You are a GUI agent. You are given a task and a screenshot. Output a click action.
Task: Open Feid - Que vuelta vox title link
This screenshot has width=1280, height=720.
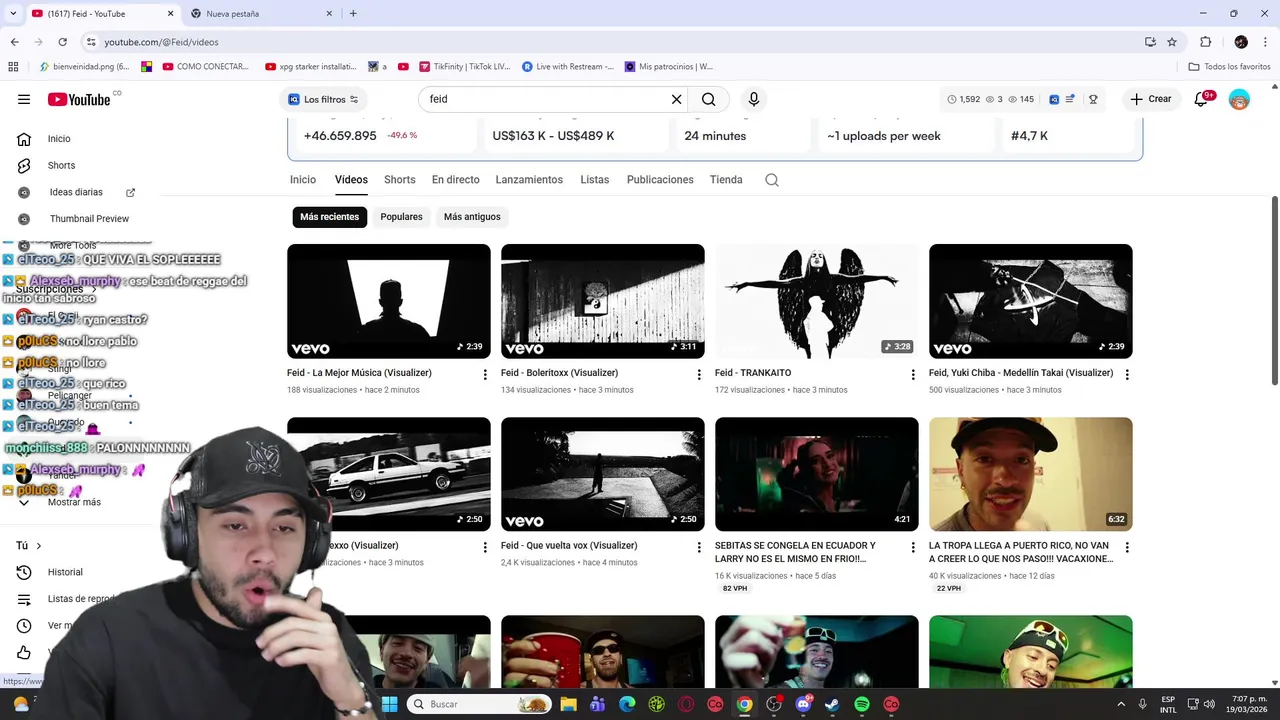point(569,546)
